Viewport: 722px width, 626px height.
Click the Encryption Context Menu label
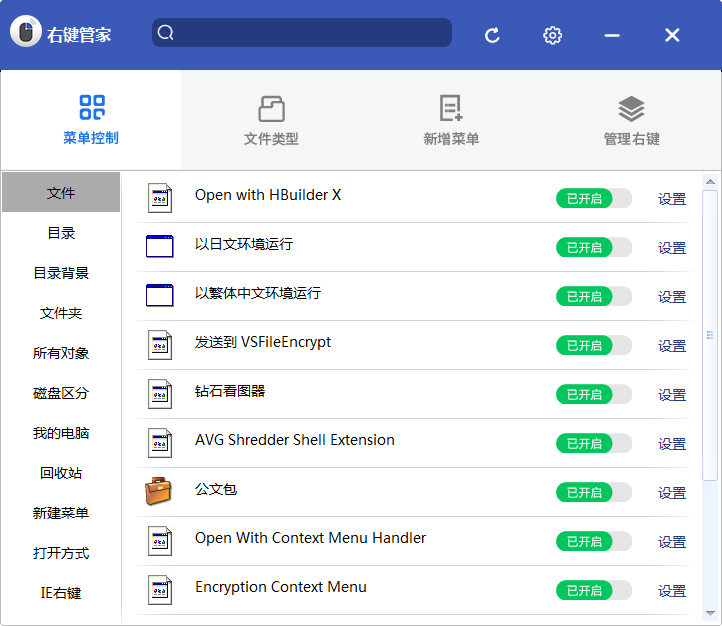(281, 587)
